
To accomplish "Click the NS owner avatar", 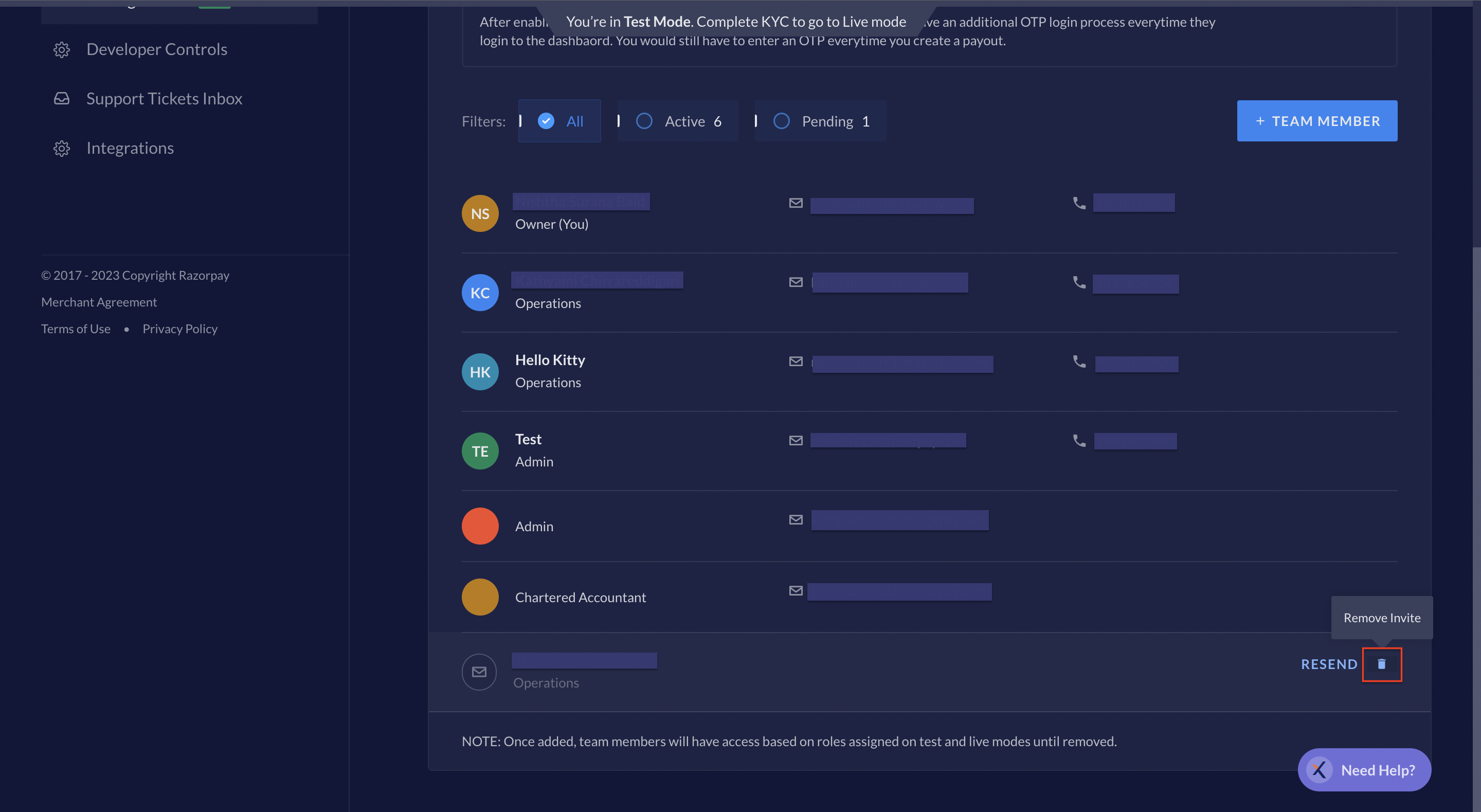I will pyautogui.click(x=480, y=213).
